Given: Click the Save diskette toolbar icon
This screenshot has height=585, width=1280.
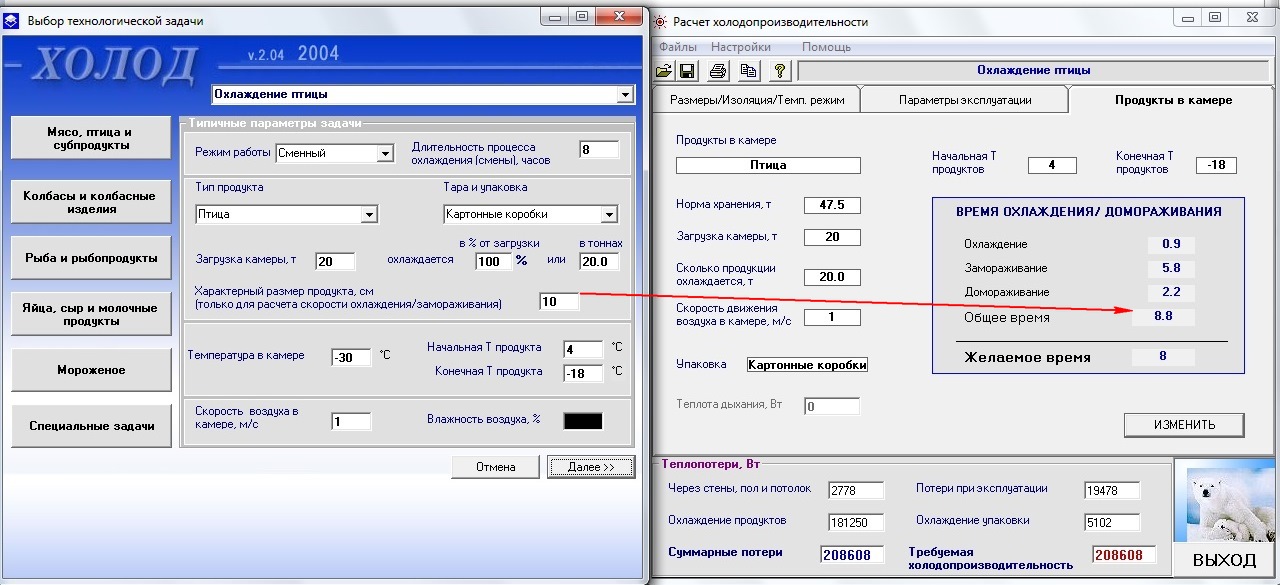Looking at the screenshot, I should (687, 70).
